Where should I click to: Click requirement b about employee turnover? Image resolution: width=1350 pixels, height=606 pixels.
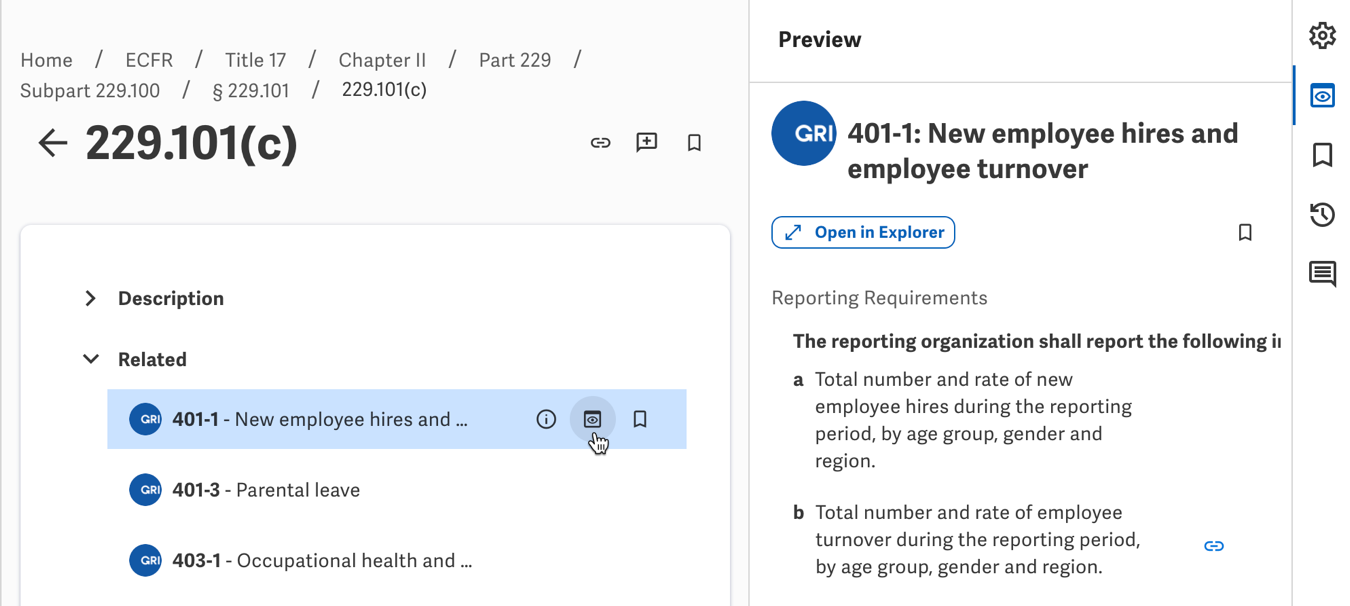[x=978, y=540]
